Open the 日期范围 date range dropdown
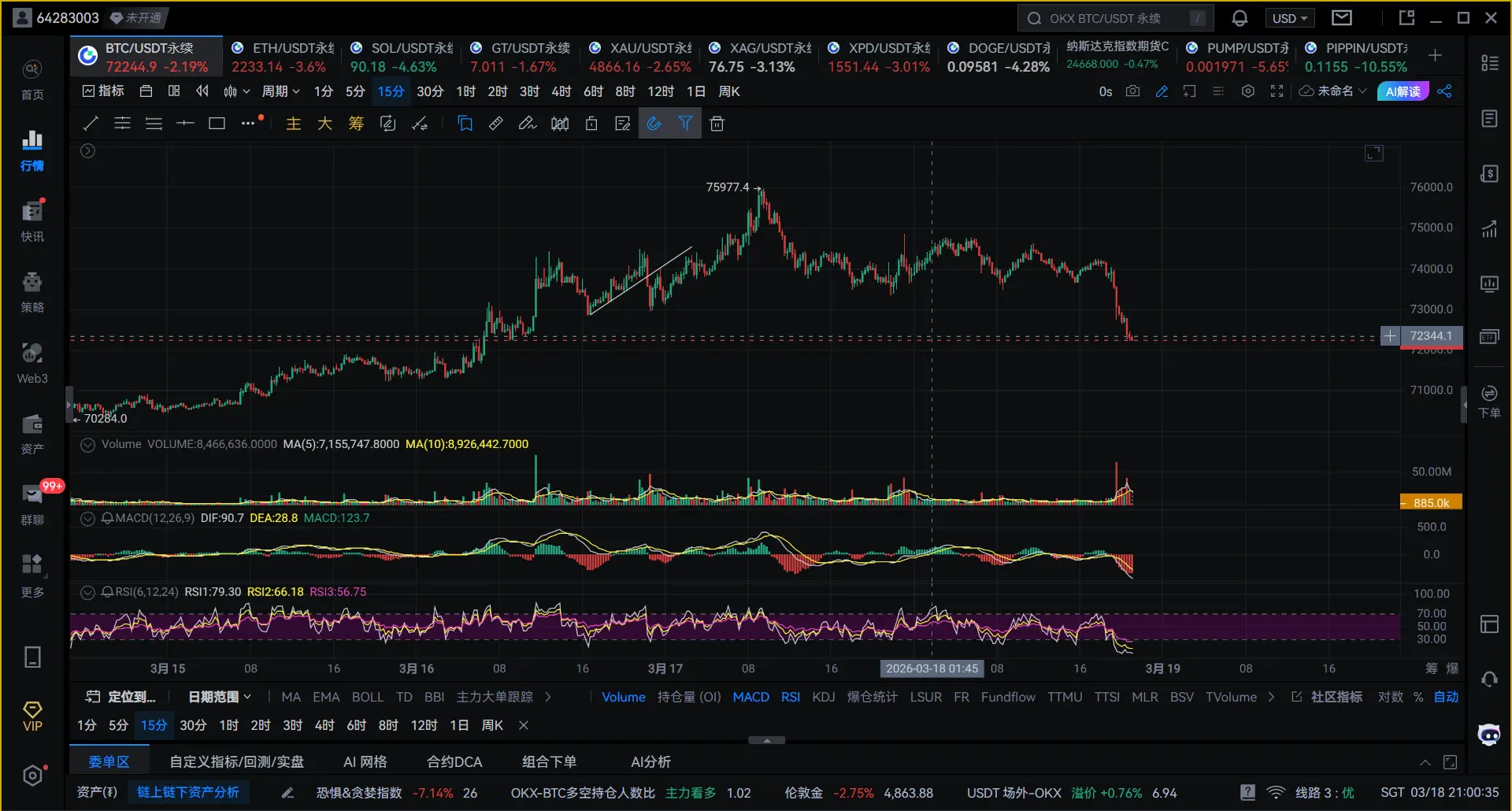 [x=220, y=697]
